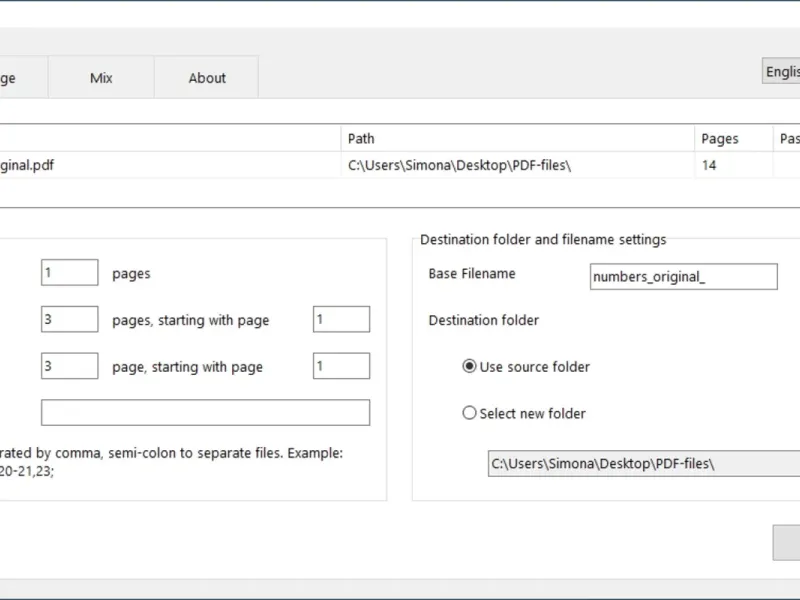Click the tab ending in "ge"
The width and height of the screenshot is (800, 600).
pos(23,78)
